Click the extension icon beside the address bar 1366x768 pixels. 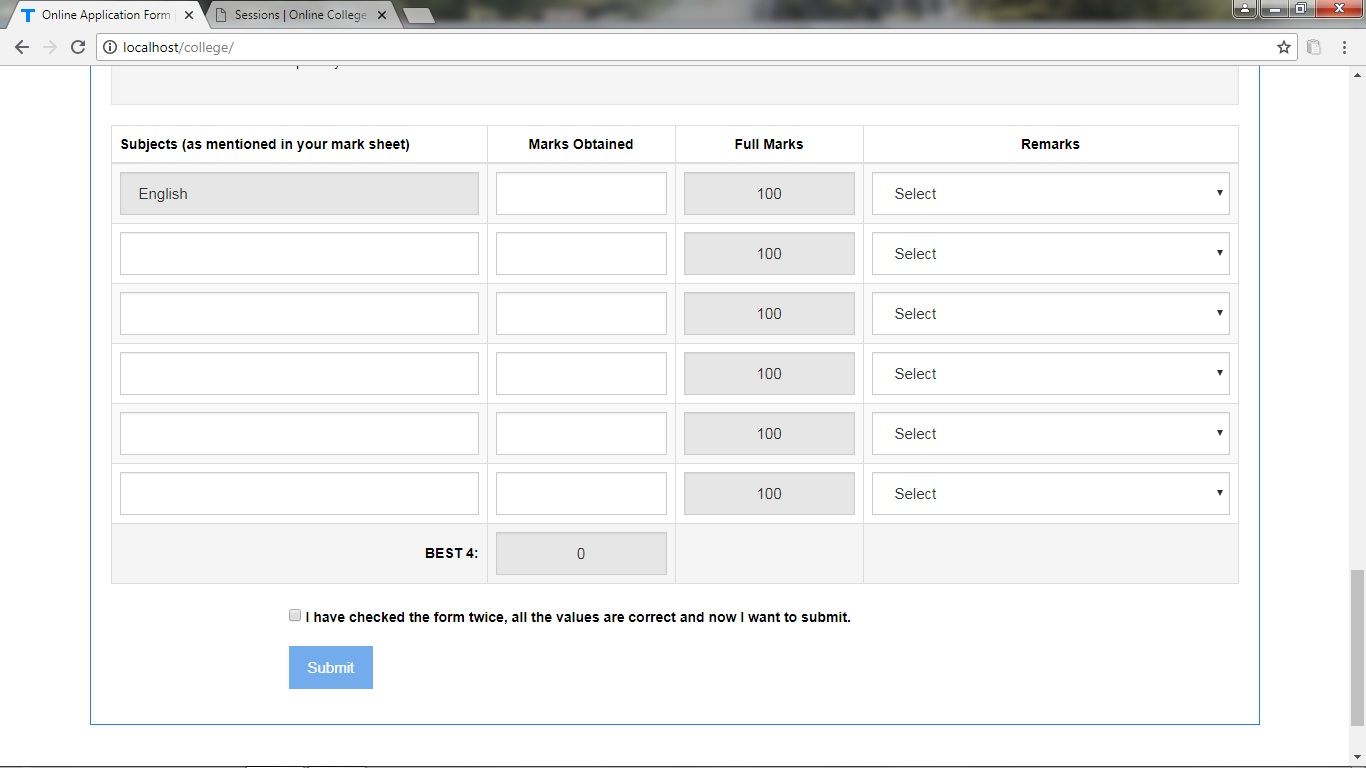1314,47
